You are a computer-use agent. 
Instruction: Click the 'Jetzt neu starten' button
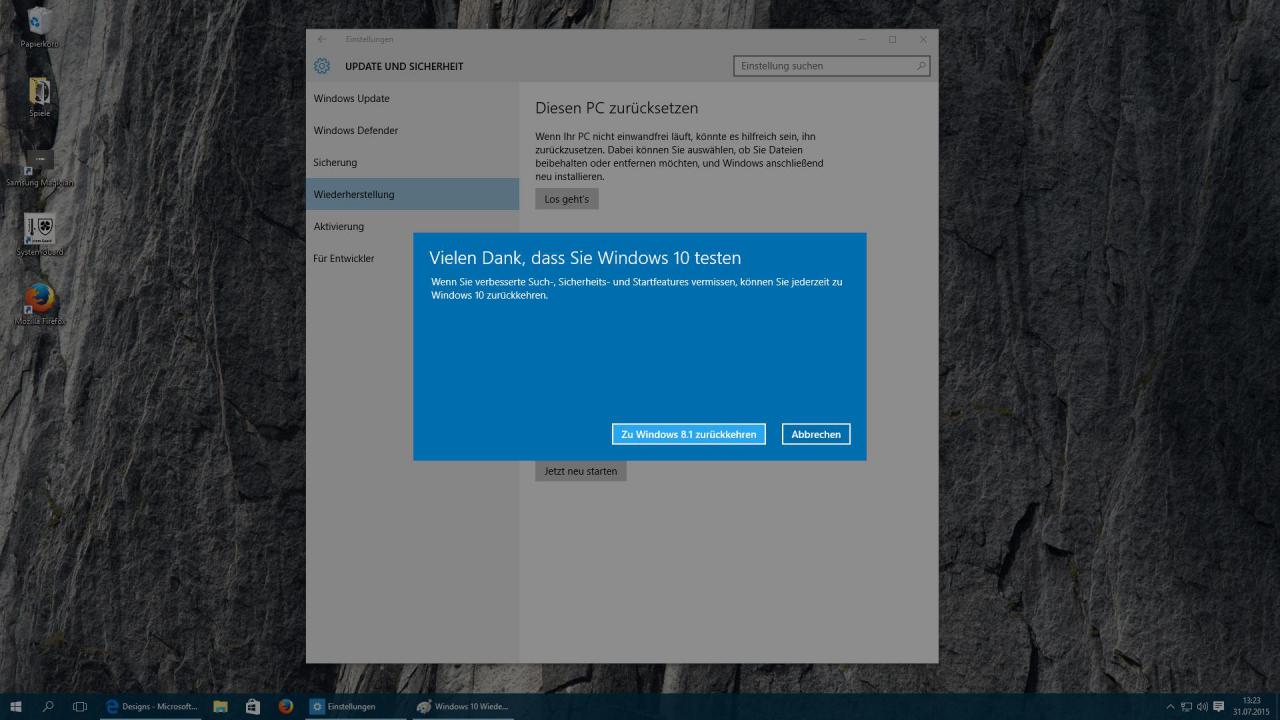[581, 470]
